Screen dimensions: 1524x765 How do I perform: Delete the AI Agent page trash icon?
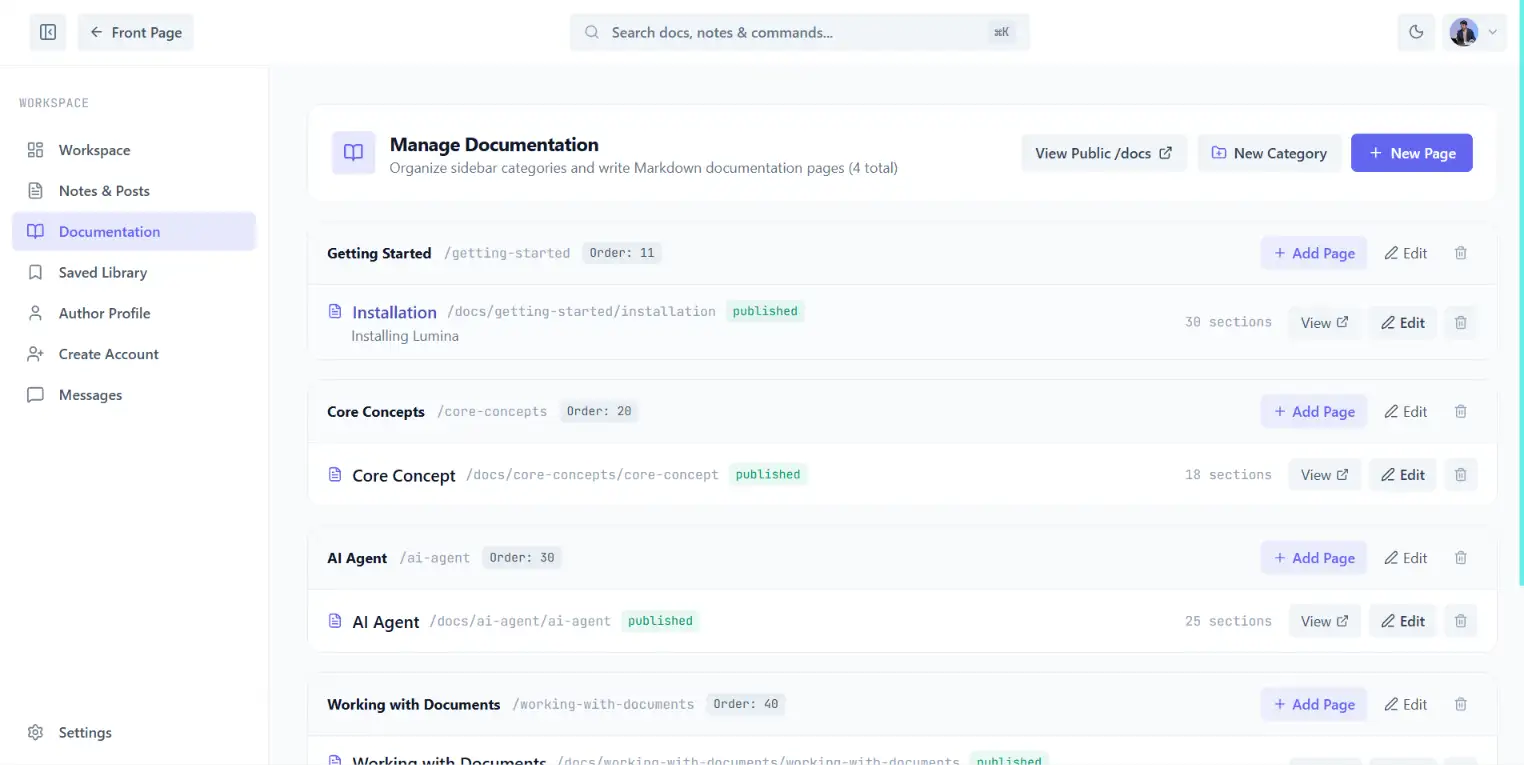point(1461,621)
